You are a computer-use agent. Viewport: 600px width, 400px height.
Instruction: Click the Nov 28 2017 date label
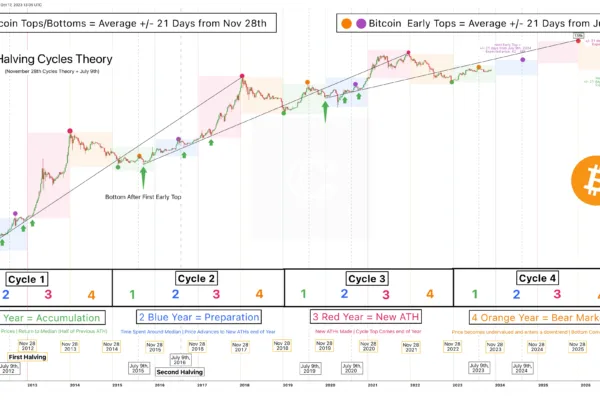[x=240, y=347]
